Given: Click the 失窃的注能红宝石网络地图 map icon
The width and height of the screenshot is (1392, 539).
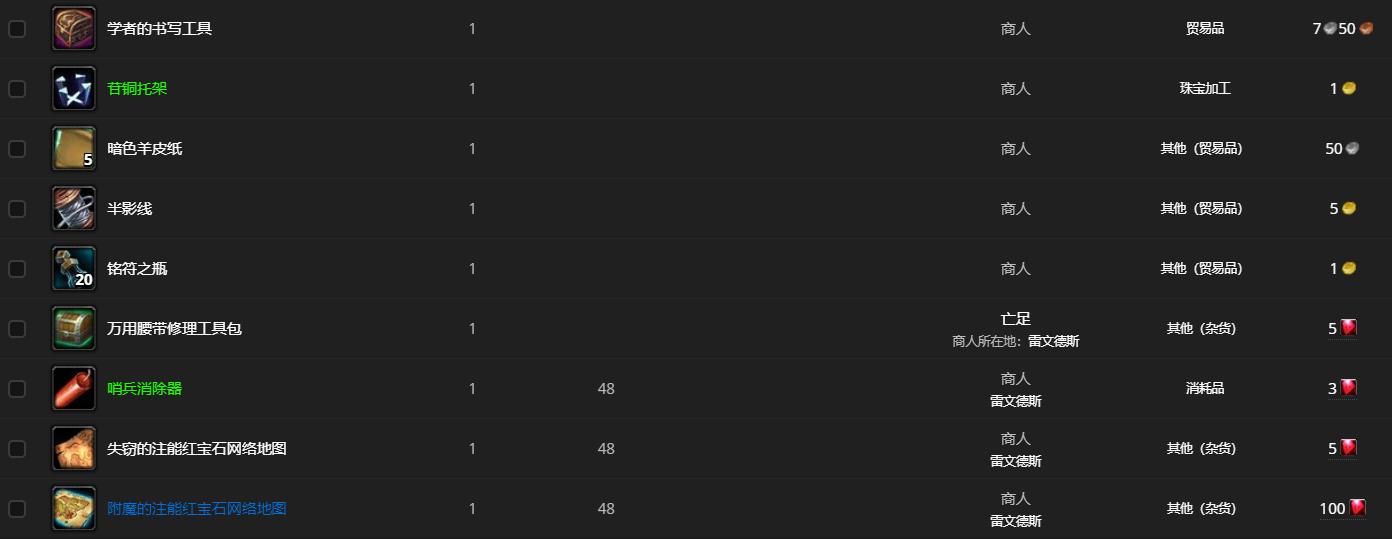Looking at the screenshot, I should 74,448.
